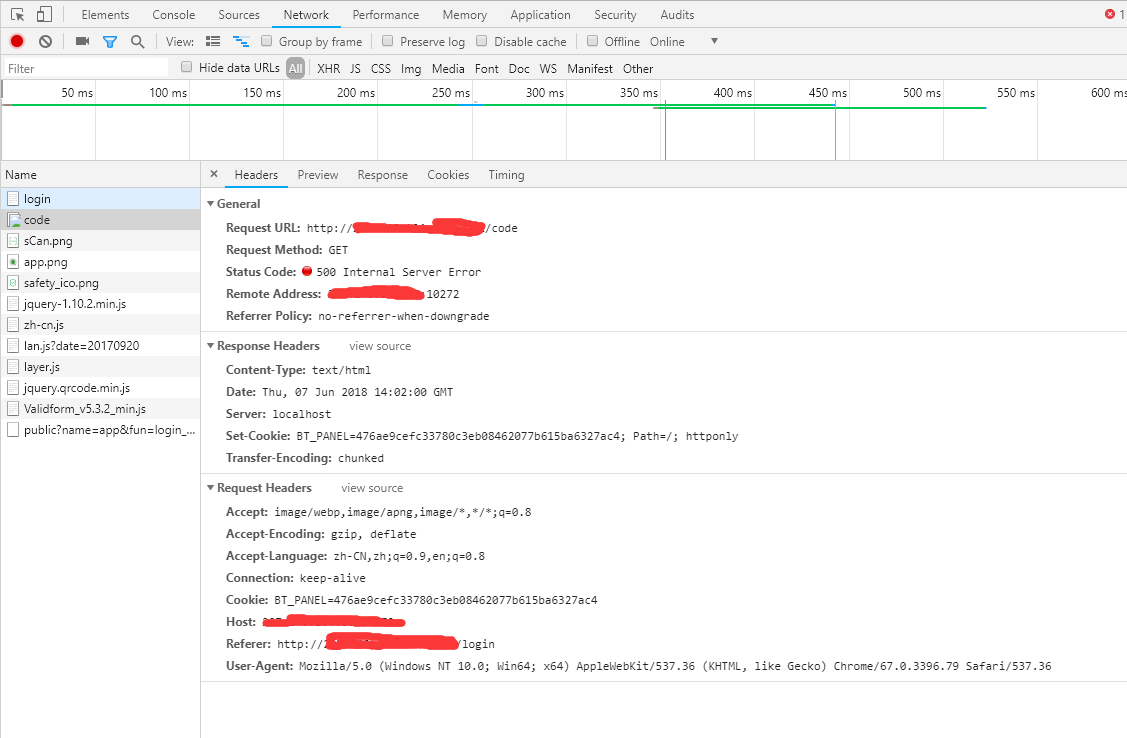Switch to large request rows view
1127x738 pixels.
(212, 41)
